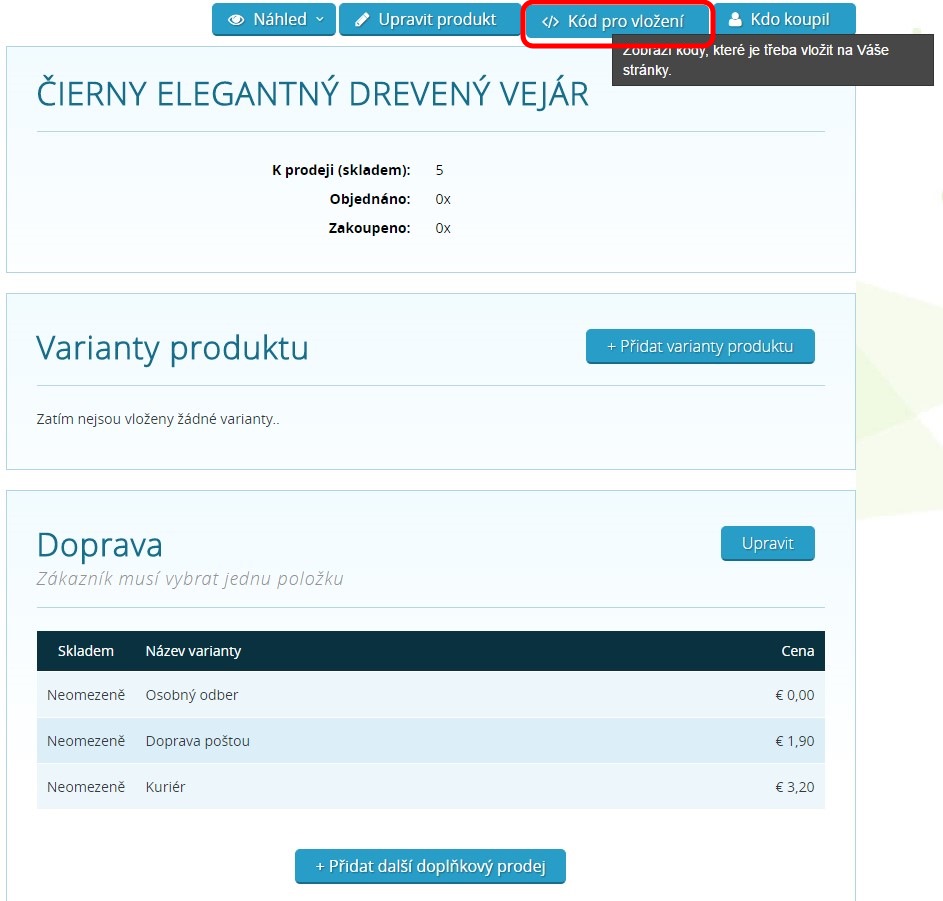This screenshot has height=901, width=943.
Task: Expand the Náhled dropdown arrow
Action: [320, 19]
